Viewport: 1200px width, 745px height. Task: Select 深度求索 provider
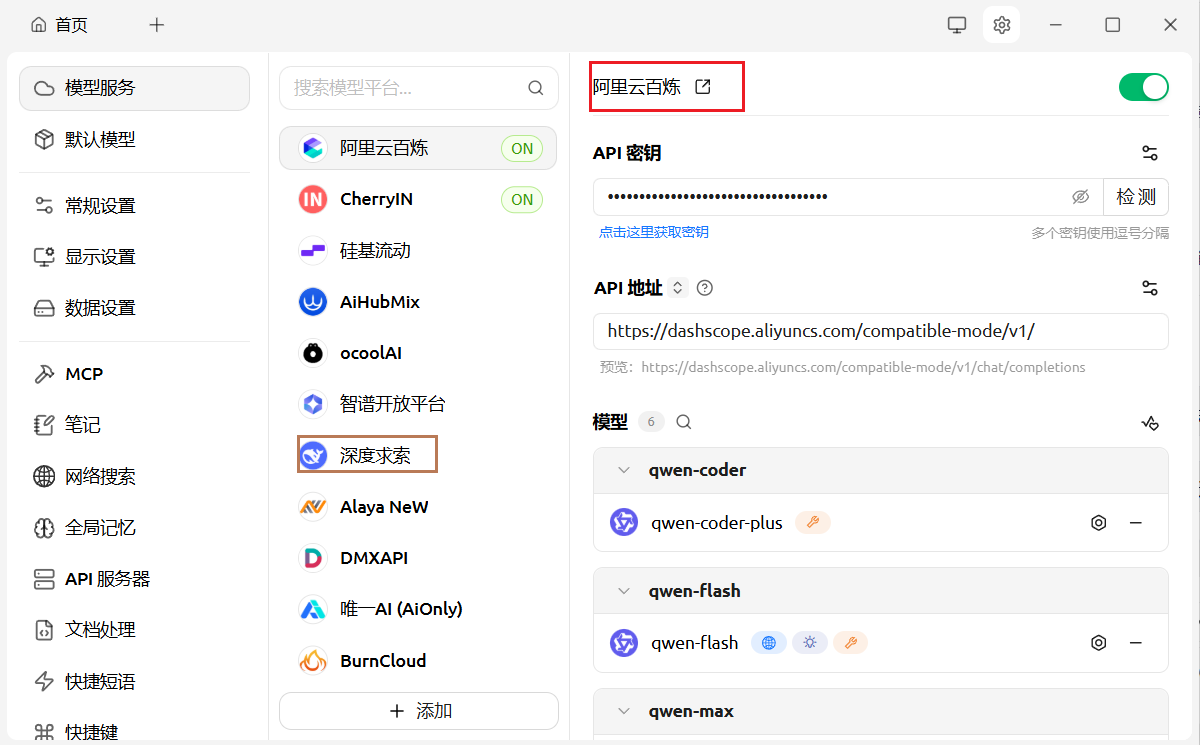click(x=418, y=455)
